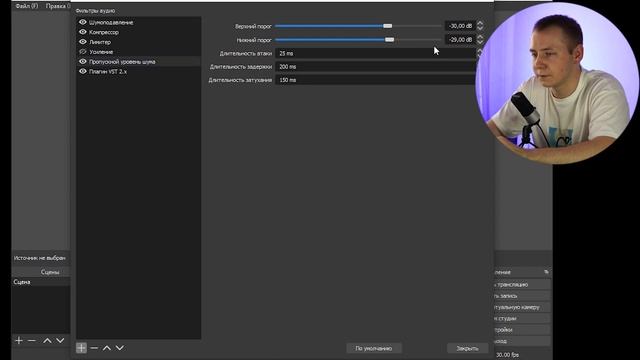Toggle visibility of Плагин VST 2.x filter
This screenshot has width=640, height=360.
point(82,71)
